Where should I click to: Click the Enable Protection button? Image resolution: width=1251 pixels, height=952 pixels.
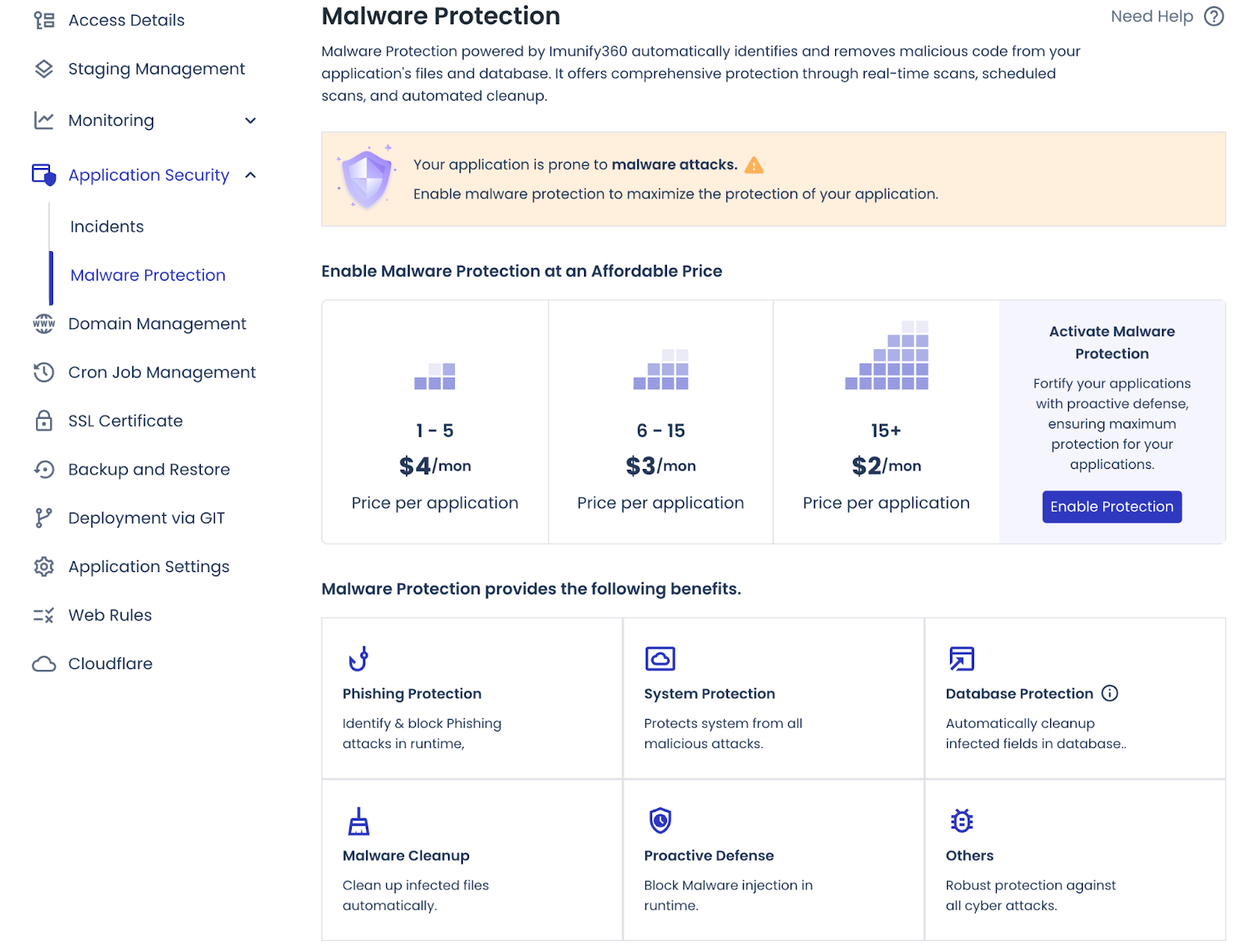click(x=1111, y=506)
